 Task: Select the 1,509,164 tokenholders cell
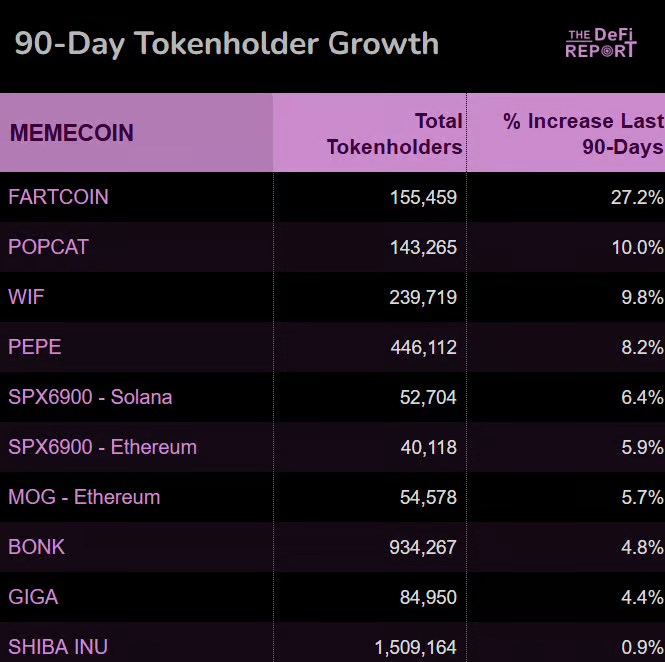coord(415,647)
